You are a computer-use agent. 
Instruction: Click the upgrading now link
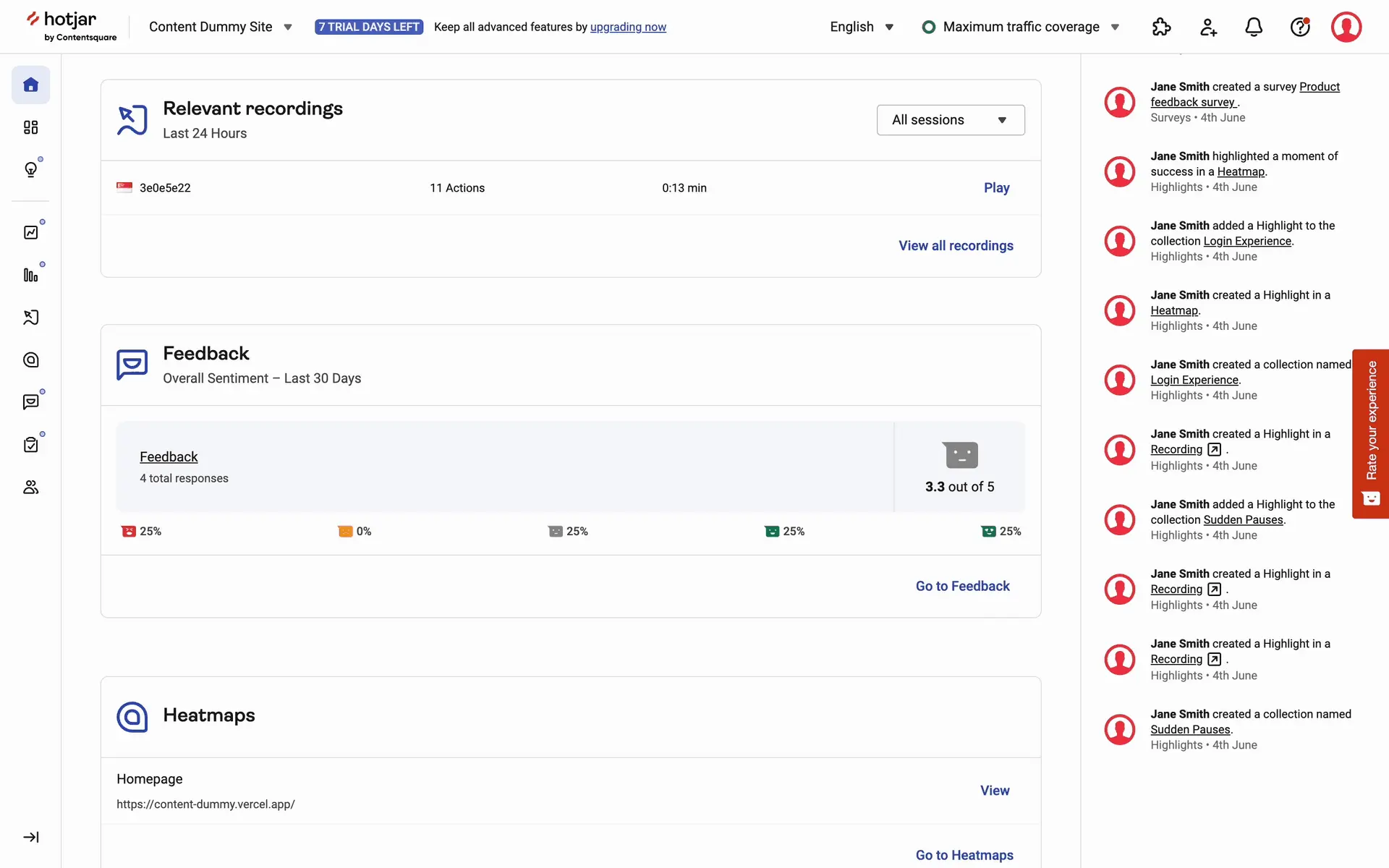pos(628,27)
